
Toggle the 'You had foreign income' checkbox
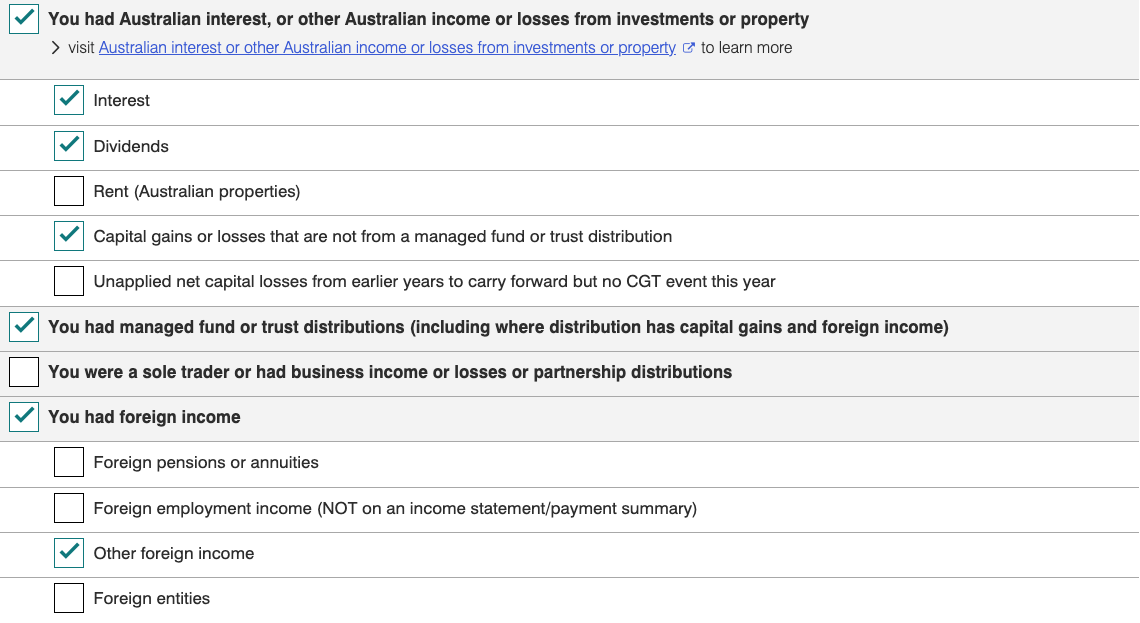point(24,417)
